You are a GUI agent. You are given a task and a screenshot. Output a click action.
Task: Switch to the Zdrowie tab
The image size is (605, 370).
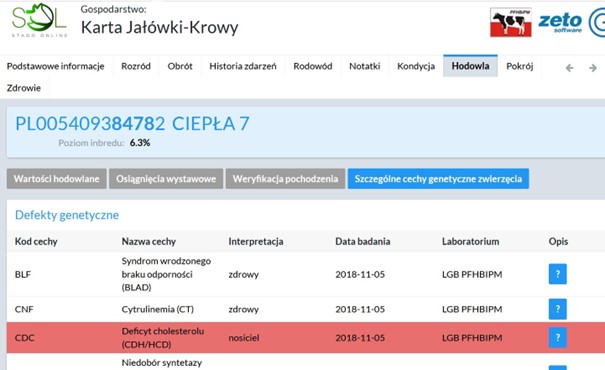click(x=24, y=88)
